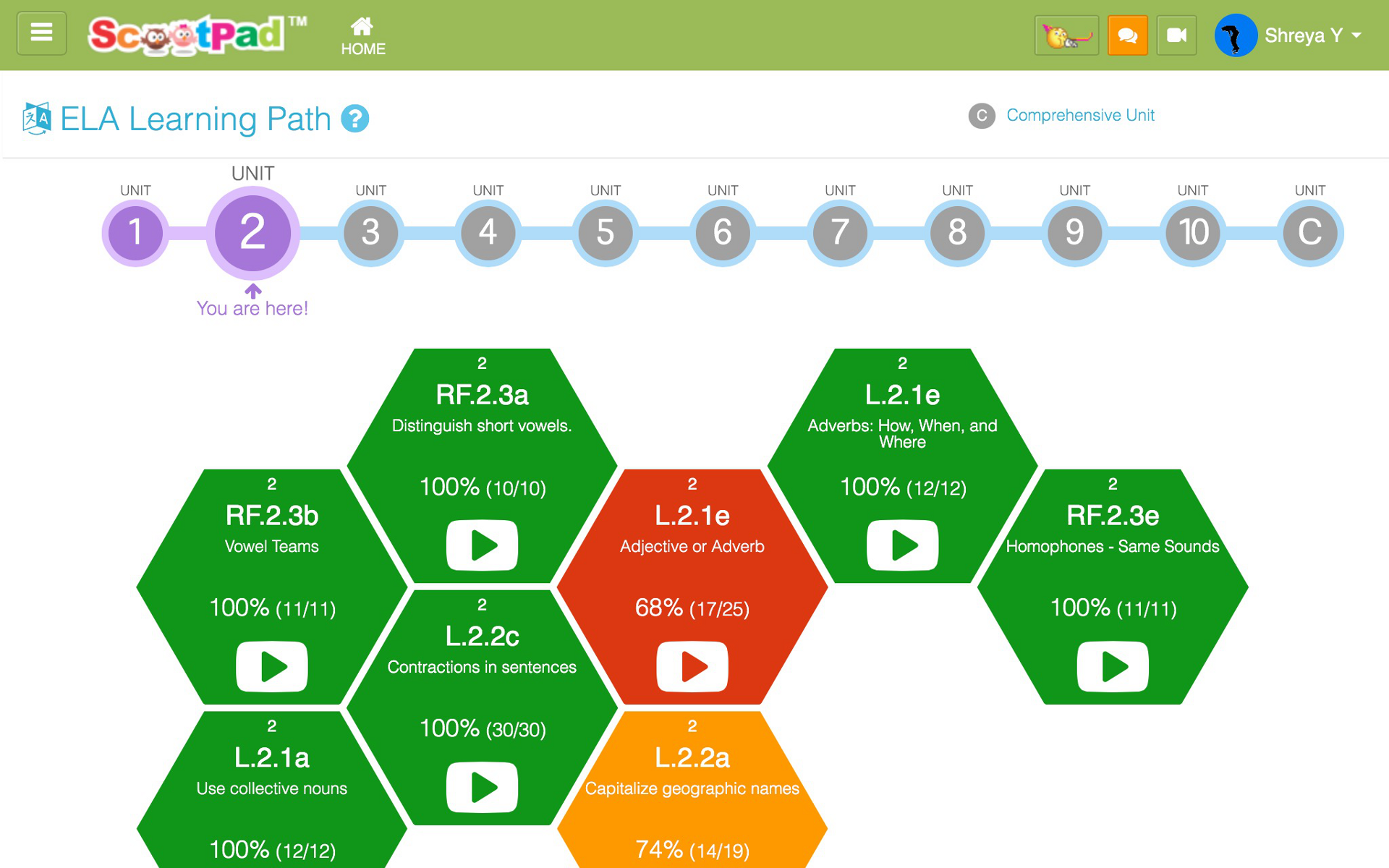Screen dimensions: 1389x868
Task: Play the Adverbs How, When, Where lesson
Action: (903, 545)
